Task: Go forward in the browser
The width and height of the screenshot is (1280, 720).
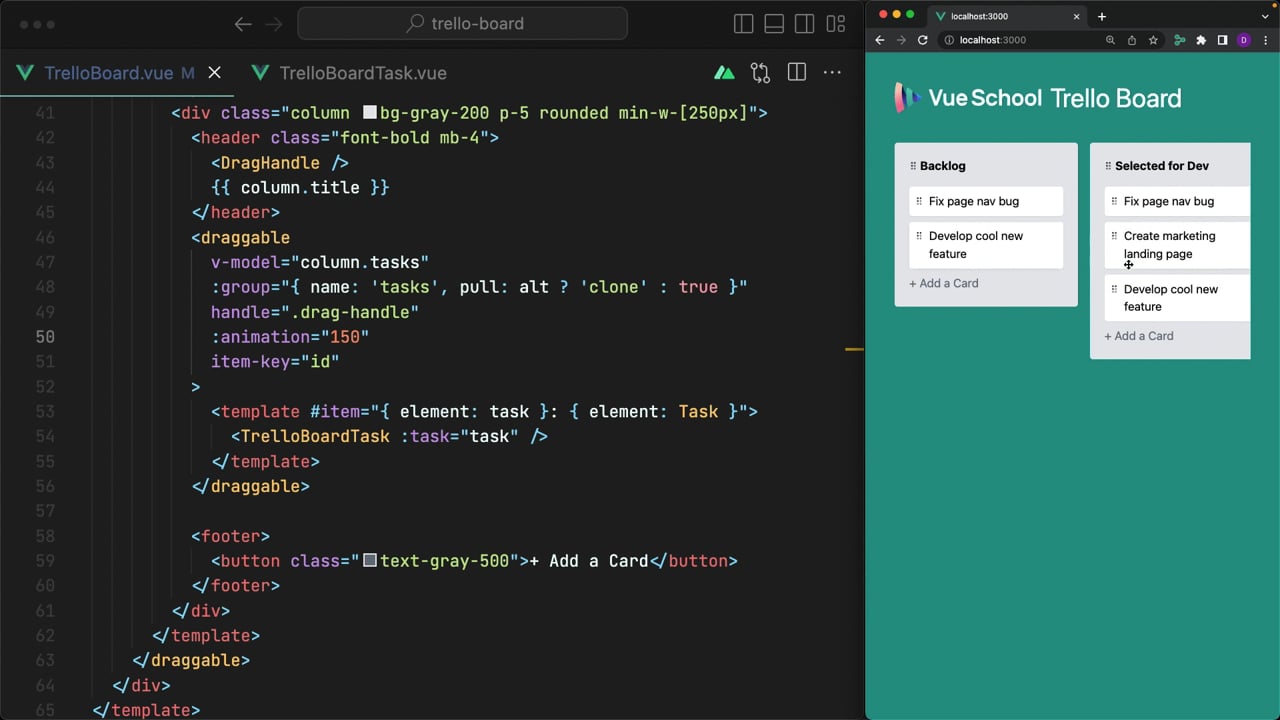Action: coord(901,40)
